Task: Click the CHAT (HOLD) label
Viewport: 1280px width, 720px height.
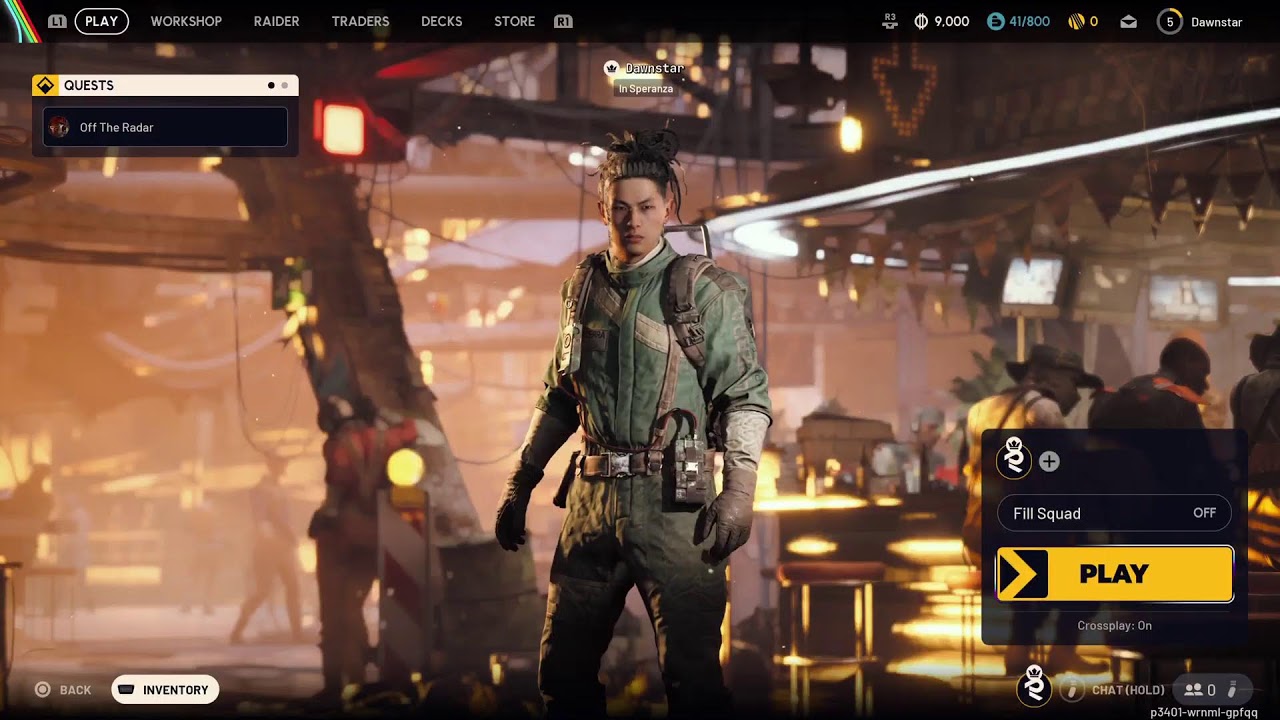Action: (x=1128, y=690)
